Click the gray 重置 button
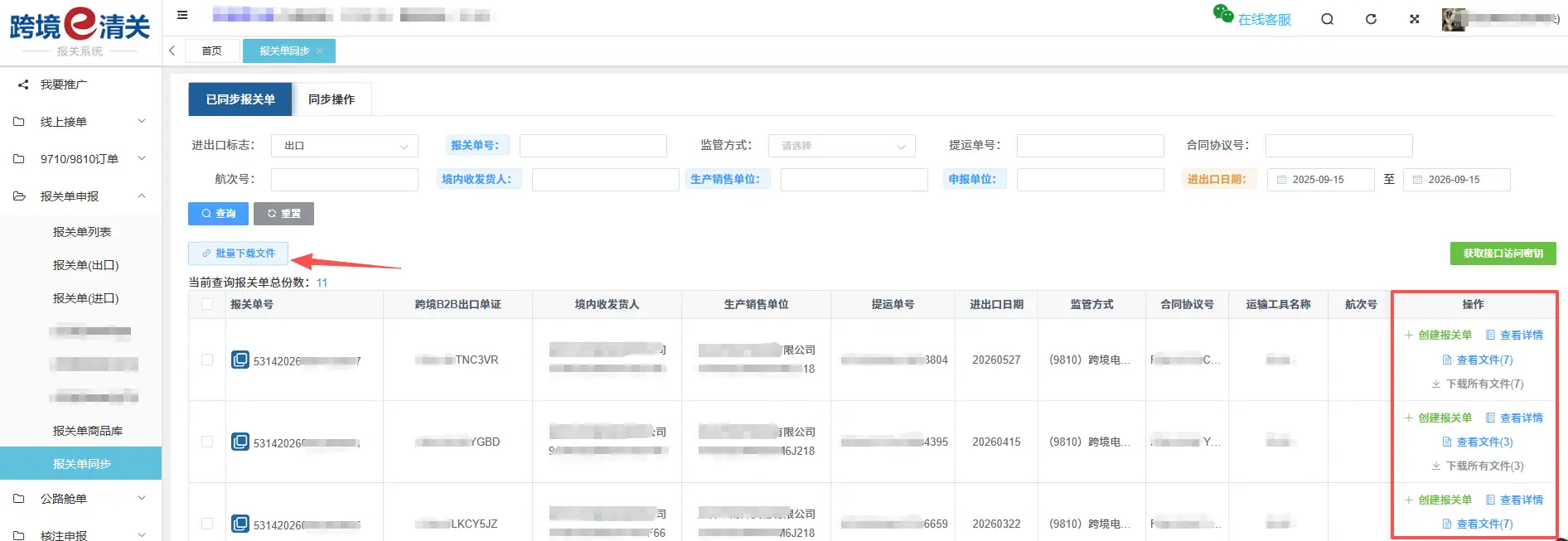The height and width of the screenshot is (541, 1568). point(283,214)
